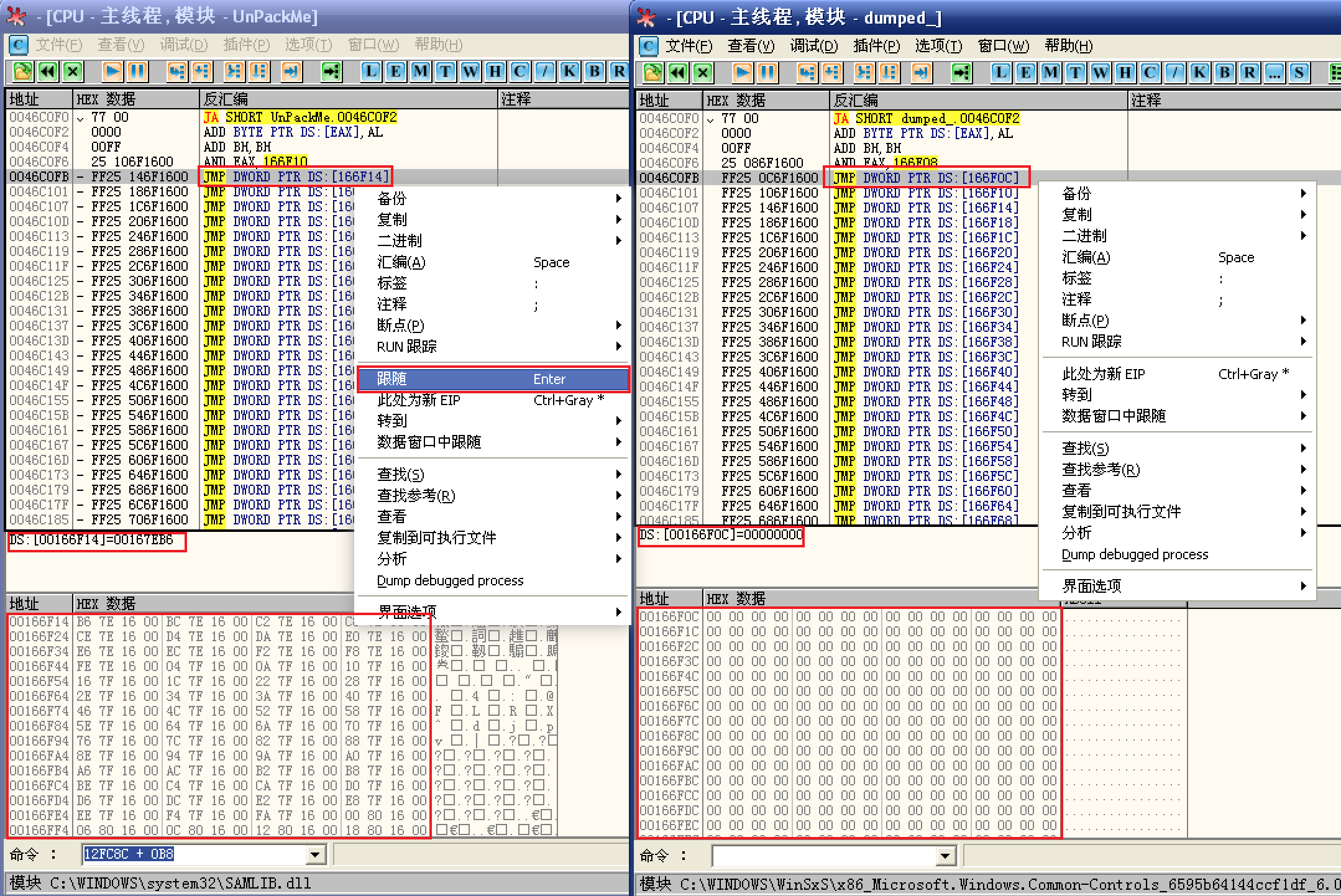The image size is (1341, 896).
Task: Click the green go-to-address icon in dumped_ toolbar
Action: (x=961, y=73)
